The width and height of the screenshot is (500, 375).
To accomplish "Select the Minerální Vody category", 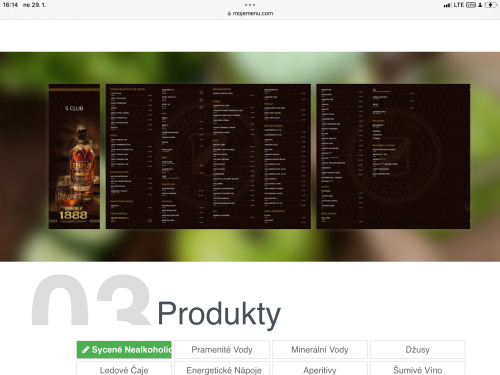I will tap(320, 350).
